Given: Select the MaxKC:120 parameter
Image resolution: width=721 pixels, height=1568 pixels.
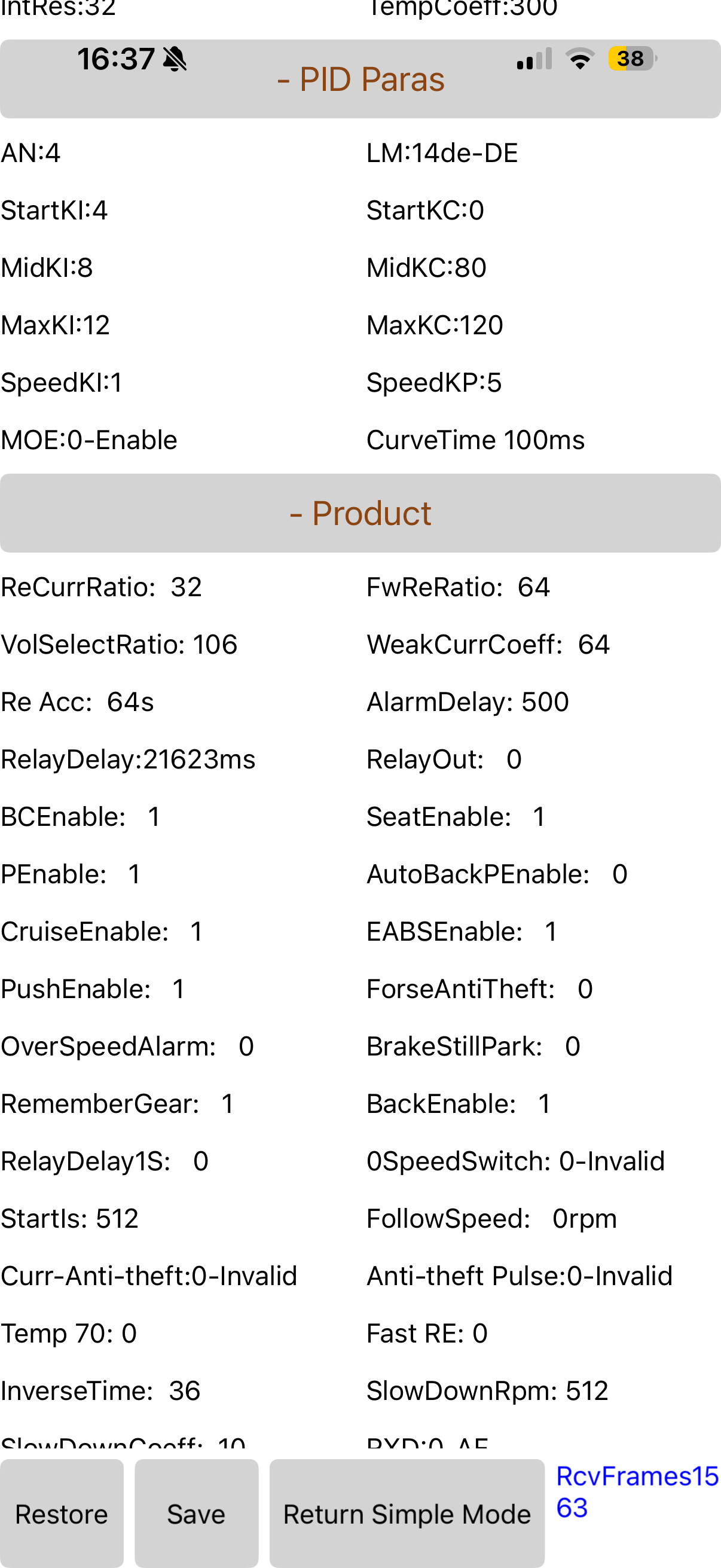Looking at the screenshot, I should click(435, 325).
